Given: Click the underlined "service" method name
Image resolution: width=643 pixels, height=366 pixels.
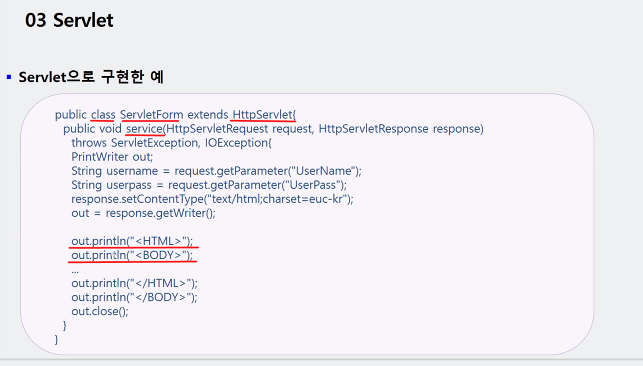Looking at the screenshot, I should point(144,129).
